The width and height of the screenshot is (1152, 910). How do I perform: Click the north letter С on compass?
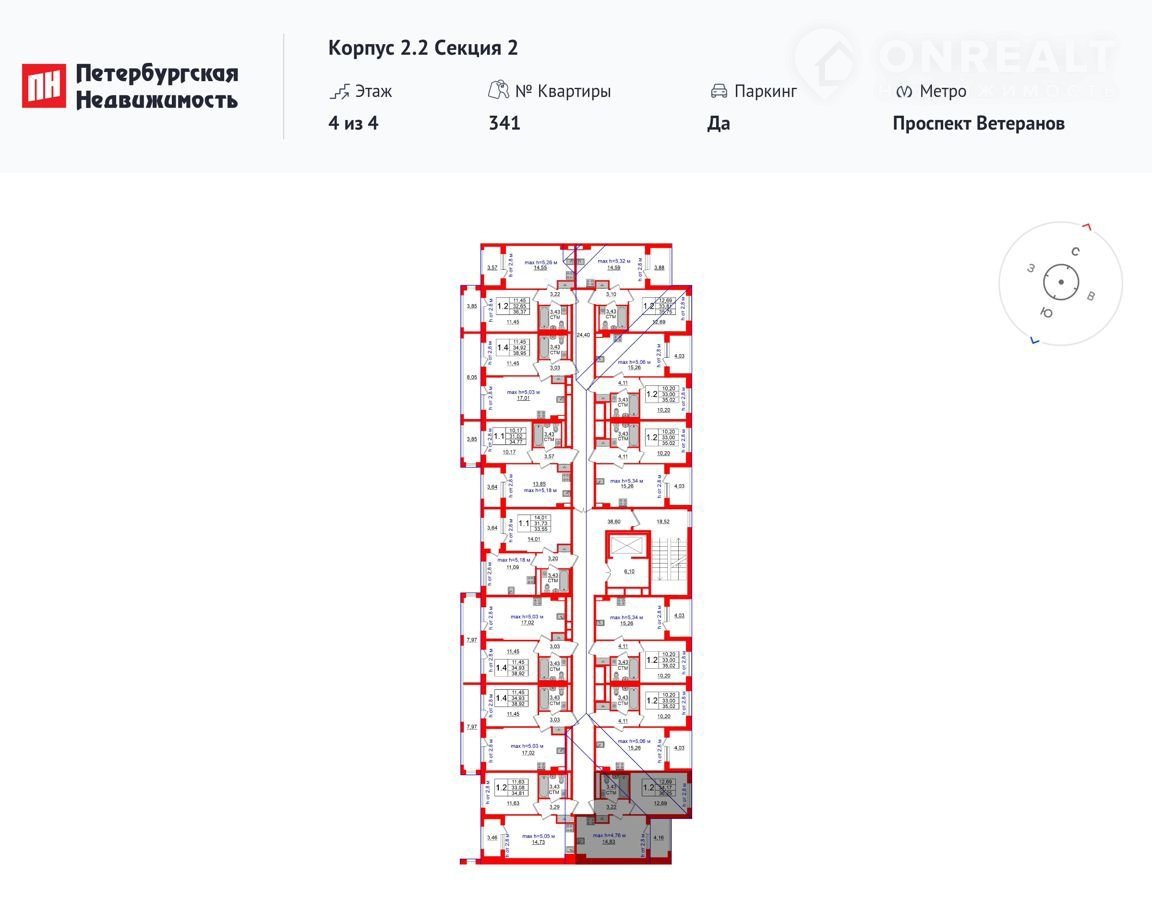pos(1075,252)
